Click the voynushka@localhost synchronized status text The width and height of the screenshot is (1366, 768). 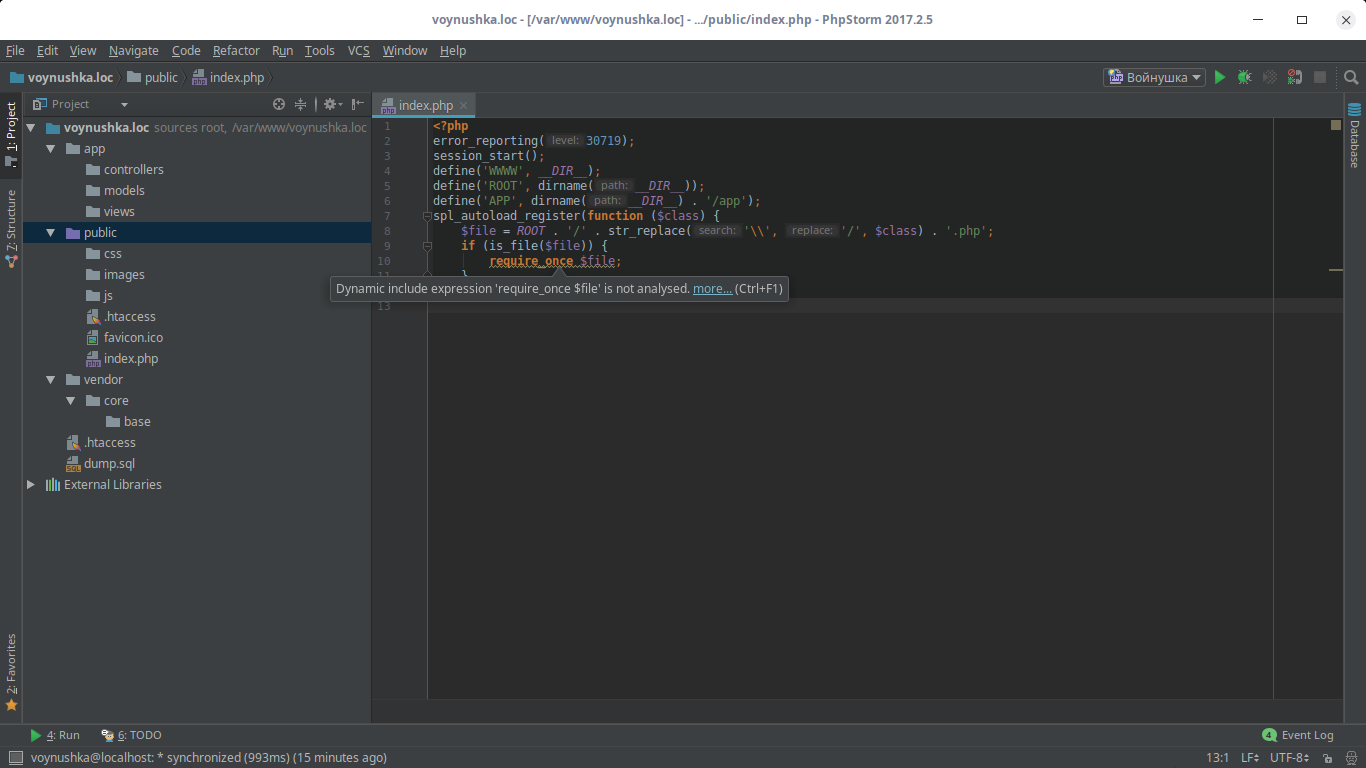[209, 758]
